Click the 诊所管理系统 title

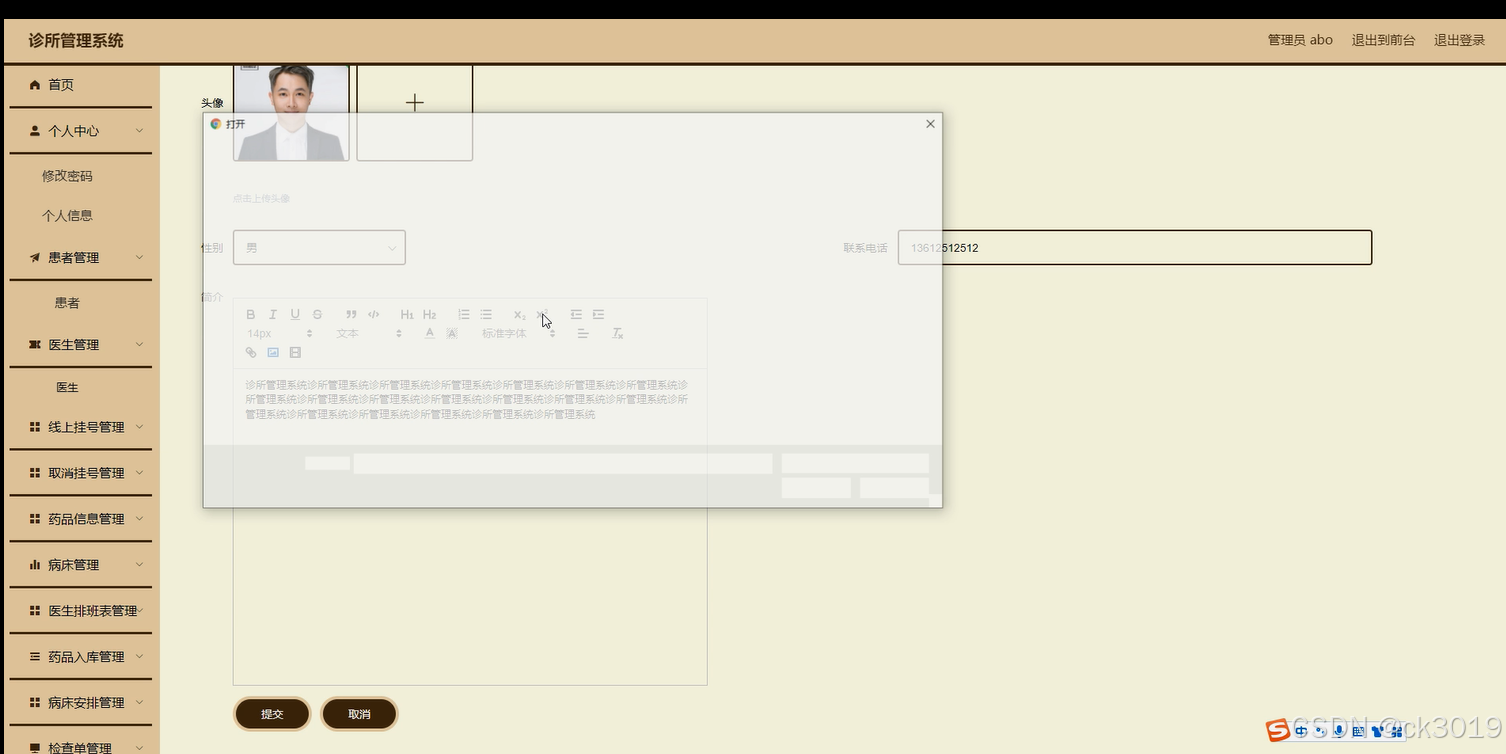pos(76,41)
